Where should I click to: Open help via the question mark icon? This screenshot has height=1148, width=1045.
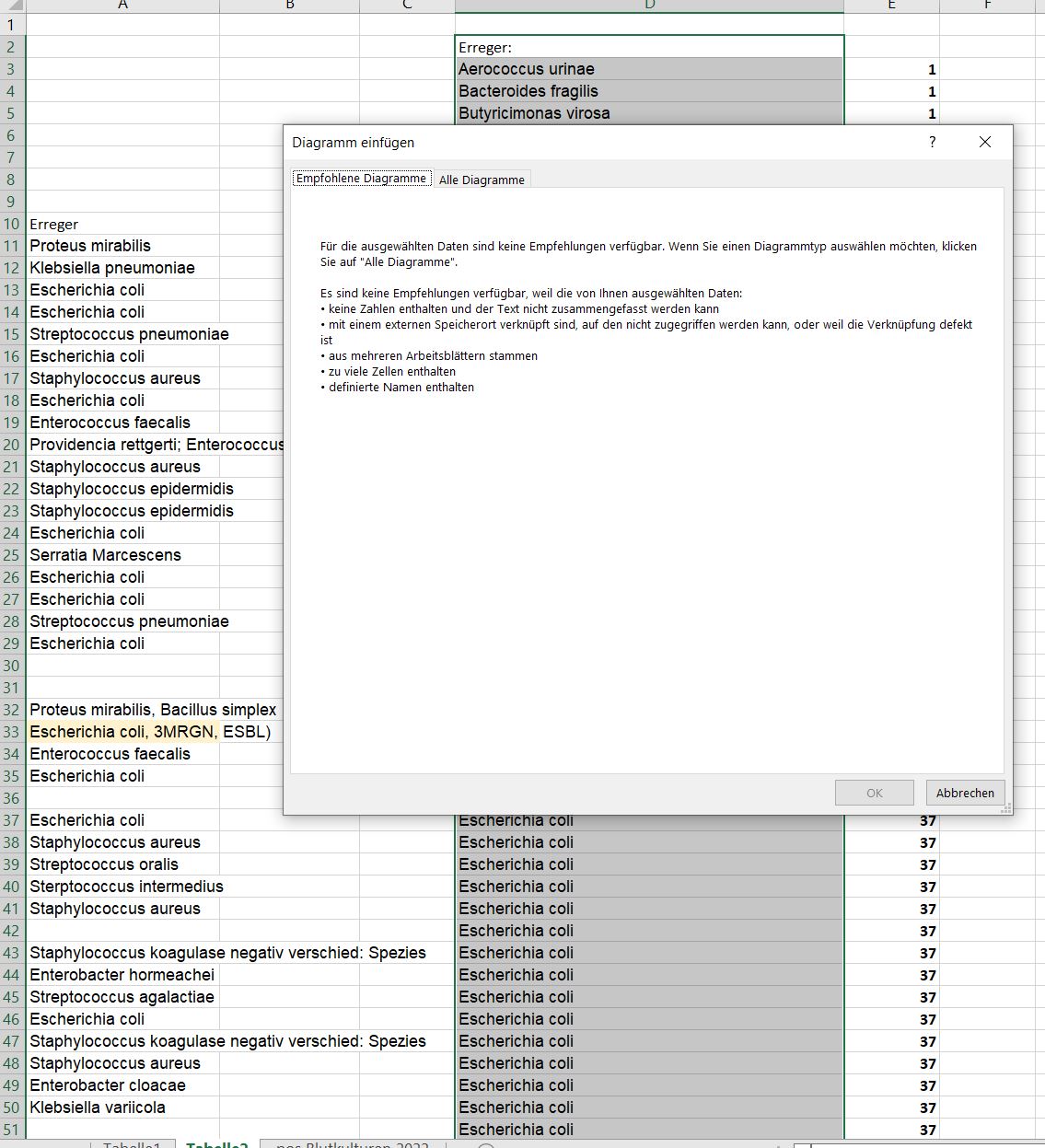(933, 142)
